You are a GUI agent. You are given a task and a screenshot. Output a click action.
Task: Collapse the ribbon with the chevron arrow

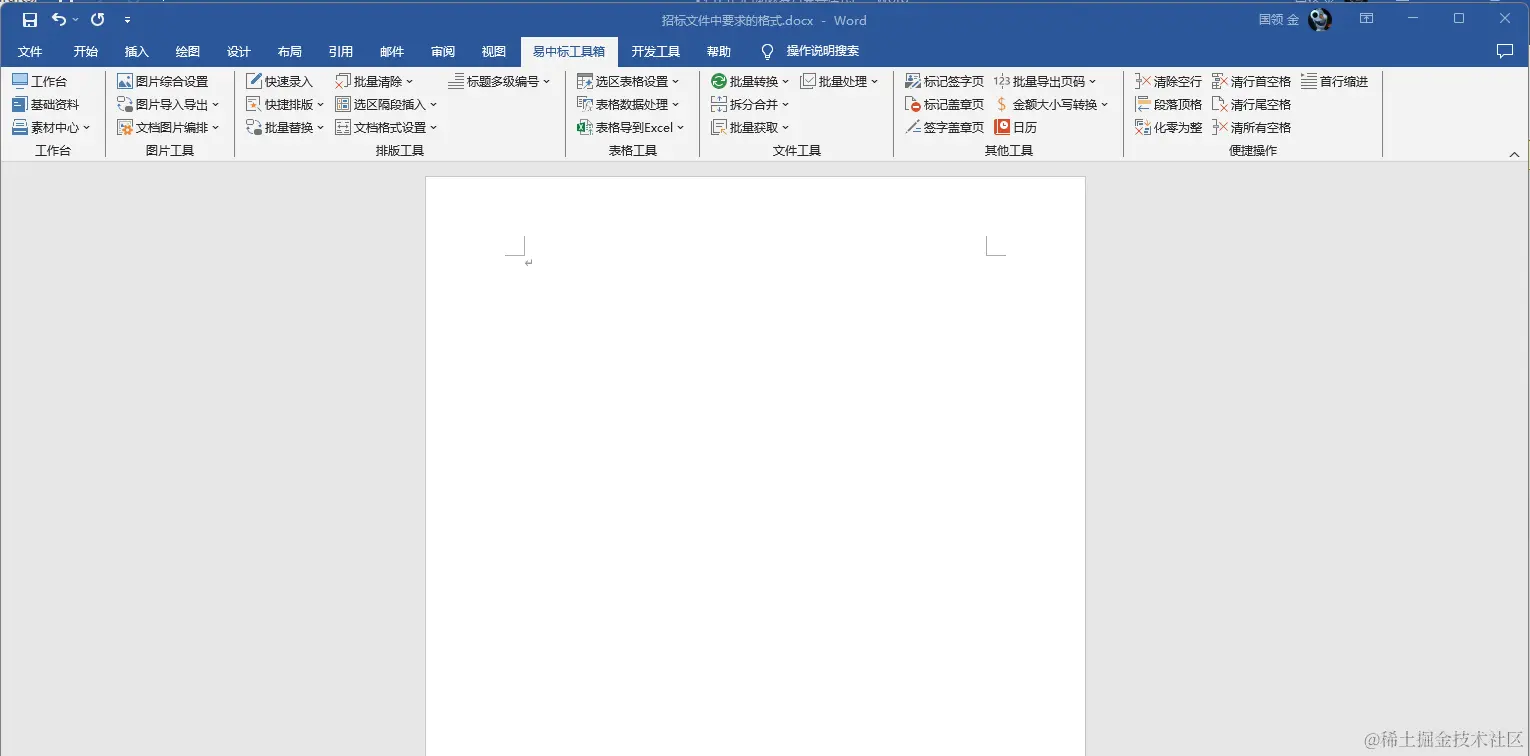(1515, 153)
